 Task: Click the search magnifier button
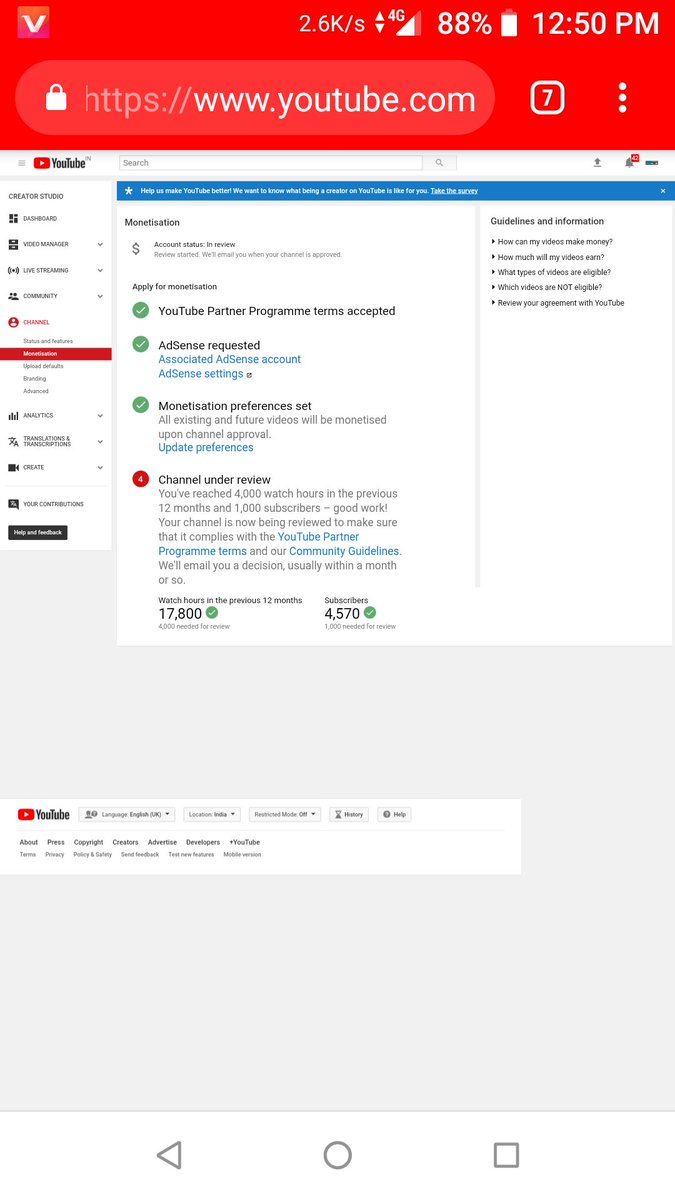pos(439,163)
